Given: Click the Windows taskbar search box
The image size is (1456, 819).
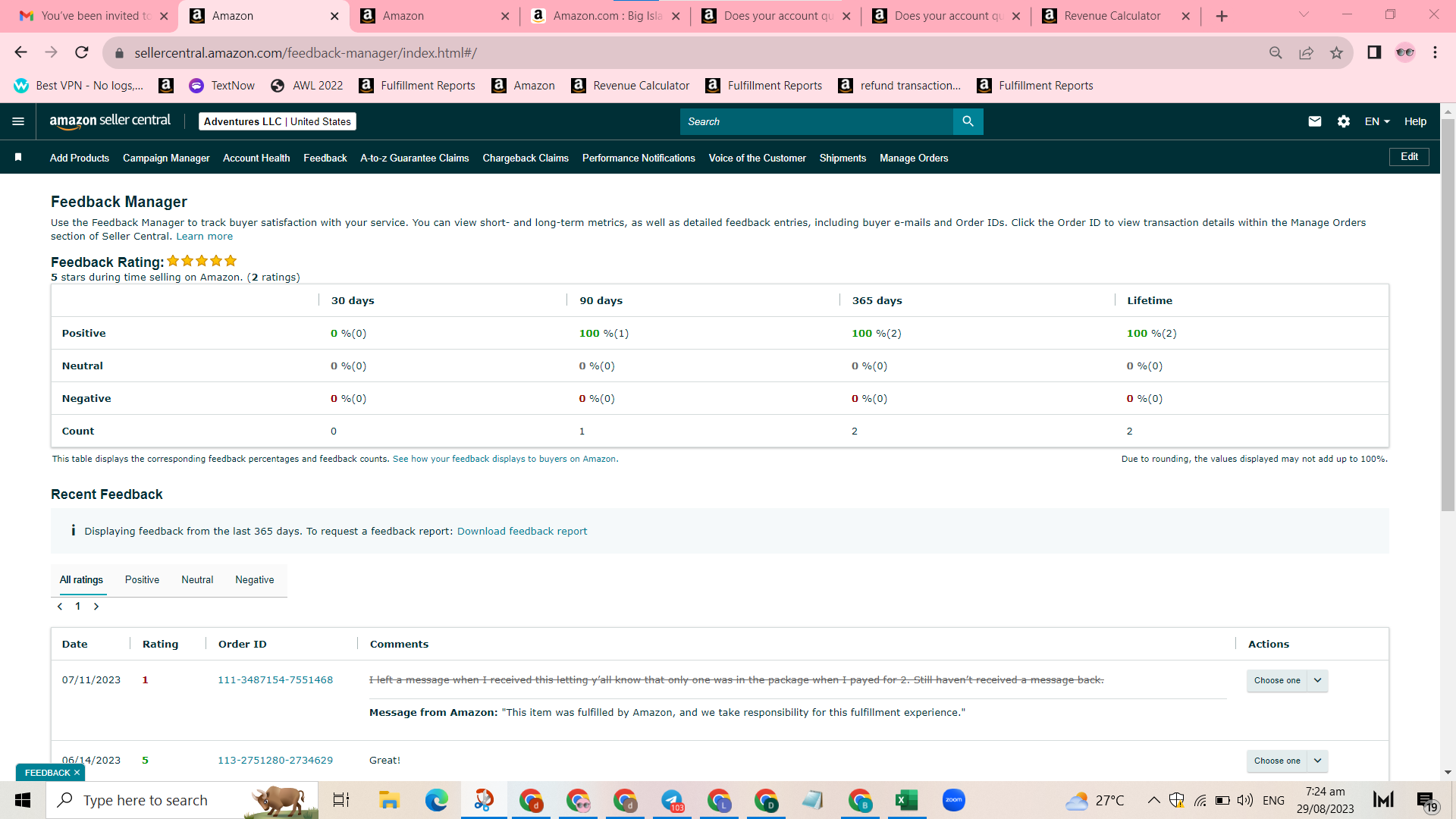Looking at the screenshot, I should coord(182,800).
